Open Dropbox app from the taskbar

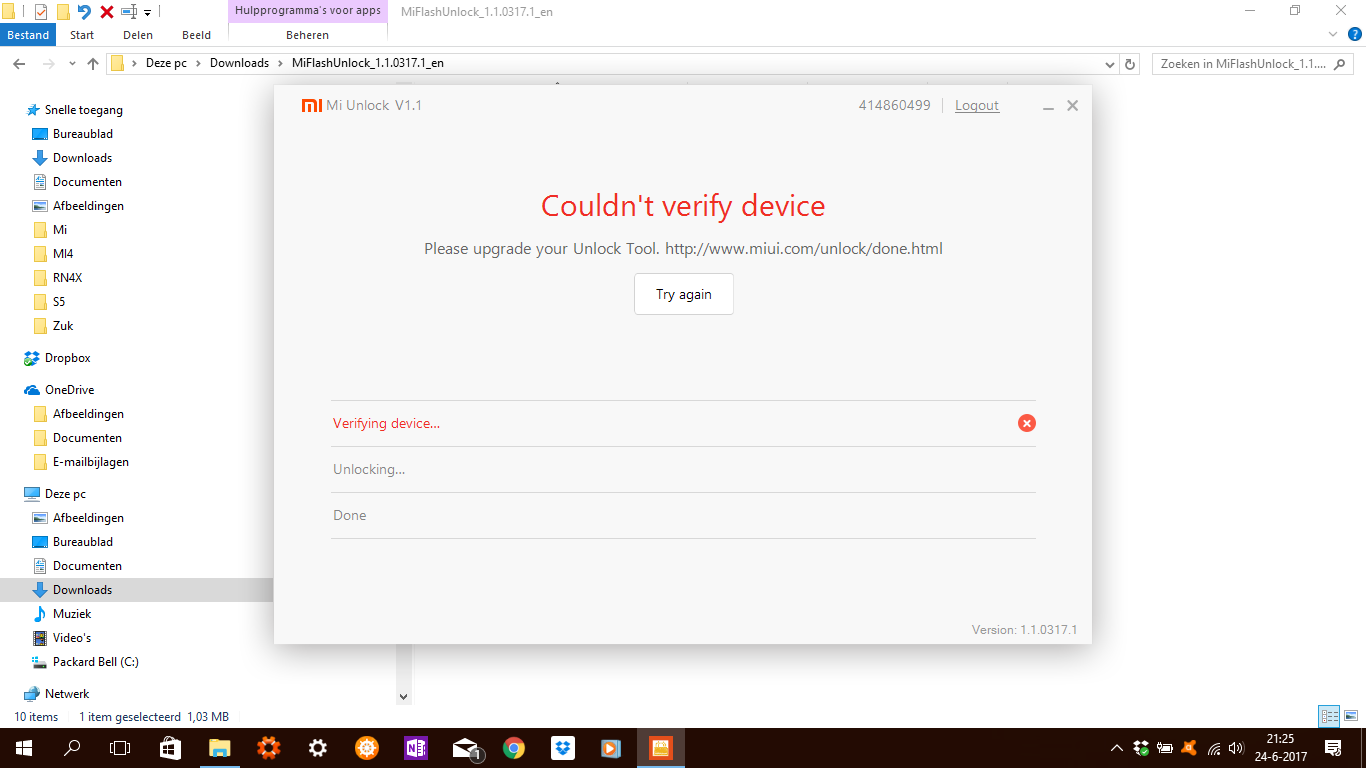pos(562,748)
